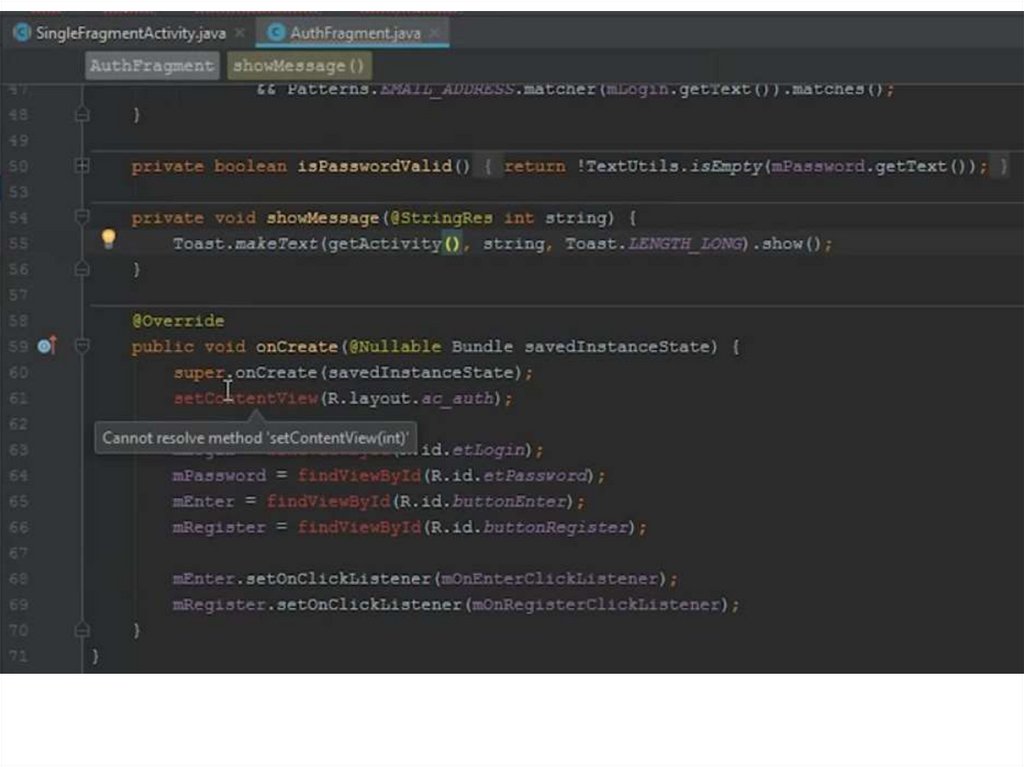Click the class icon on AuthFragment.java tab
This screenshot has height=767, width=1024.
[x=275, y=33]
